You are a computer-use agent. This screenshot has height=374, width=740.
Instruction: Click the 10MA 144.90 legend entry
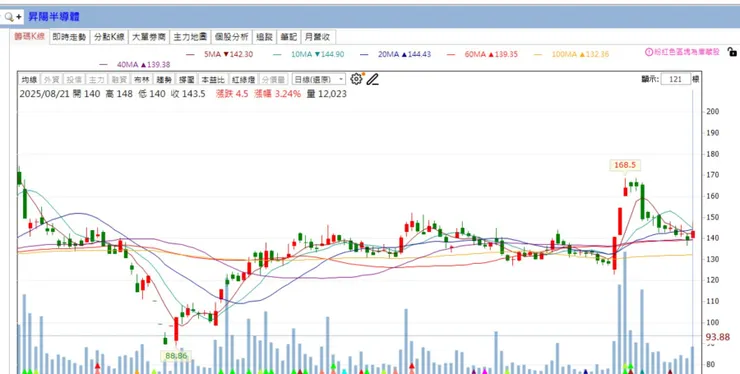[317, 54]
